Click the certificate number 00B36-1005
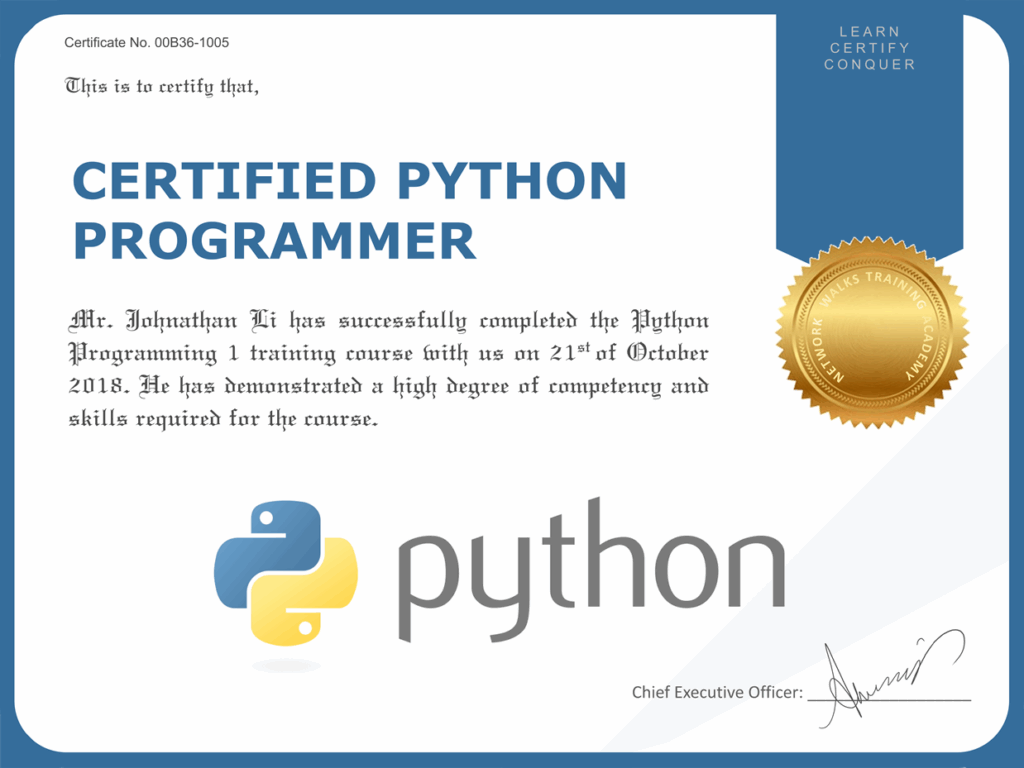This screenshot has width=1024, height=768. tap(145, 43)
